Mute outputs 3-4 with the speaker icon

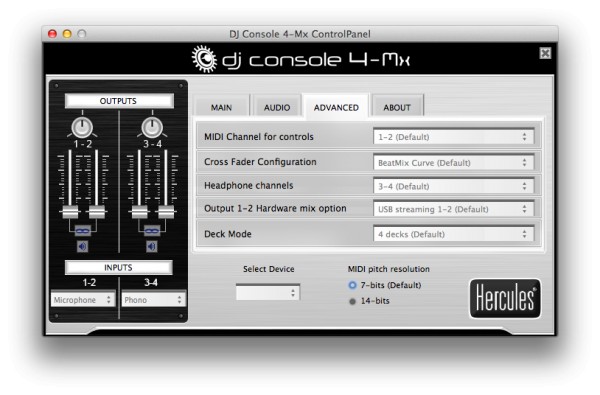[x=152, y=246]
